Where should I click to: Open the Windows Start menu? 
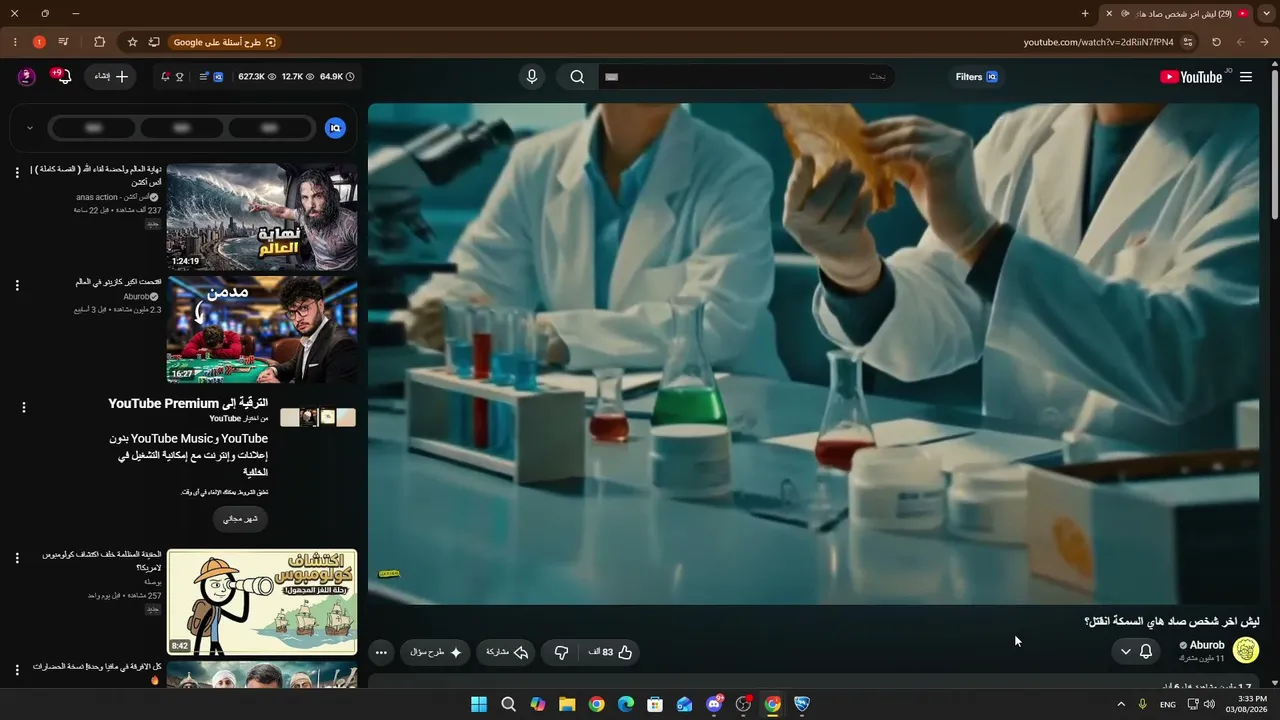point(479,704)
